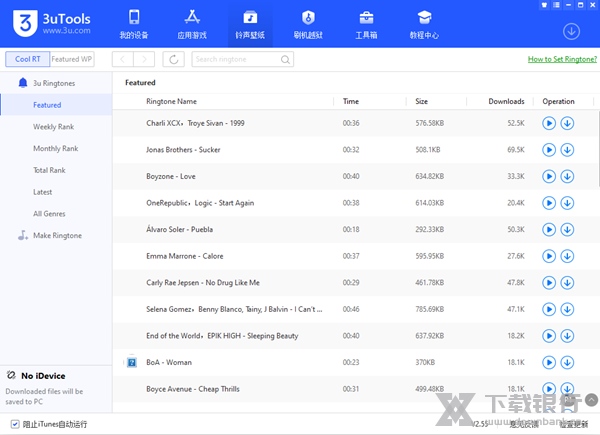Download Boyzone Love ringtone
The image size is (600, 435).
pyautogui.click(x=567, y=176)
